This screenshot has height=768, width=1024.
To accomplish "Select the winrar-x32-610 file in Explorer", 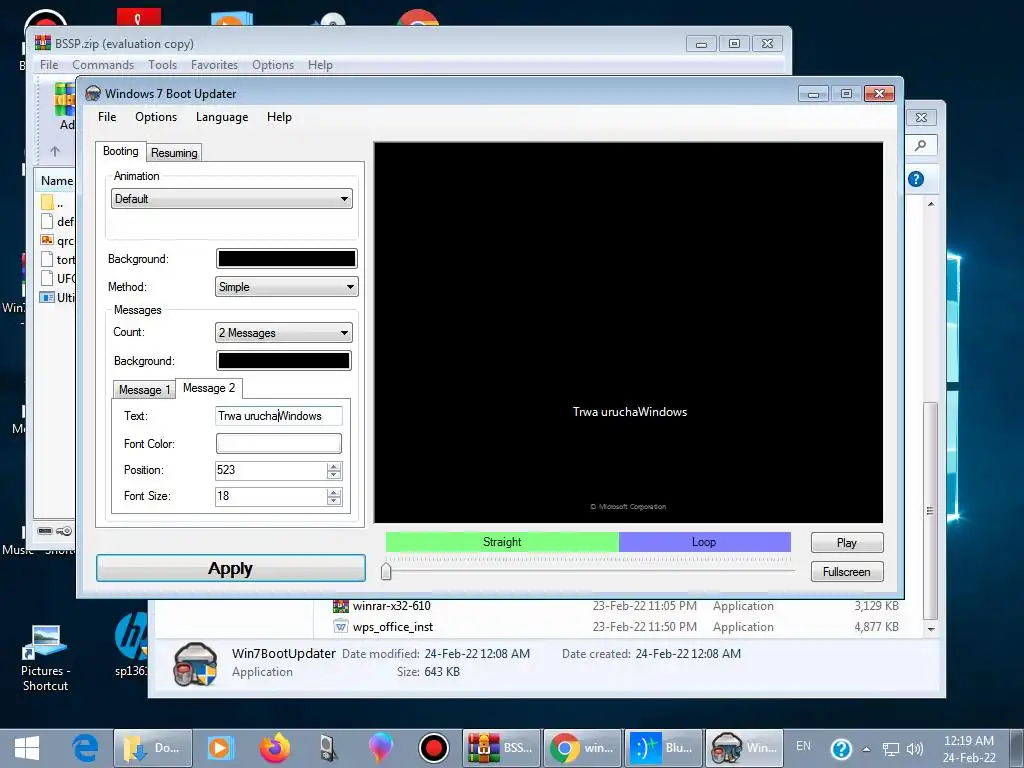I will tap(392, 606).
